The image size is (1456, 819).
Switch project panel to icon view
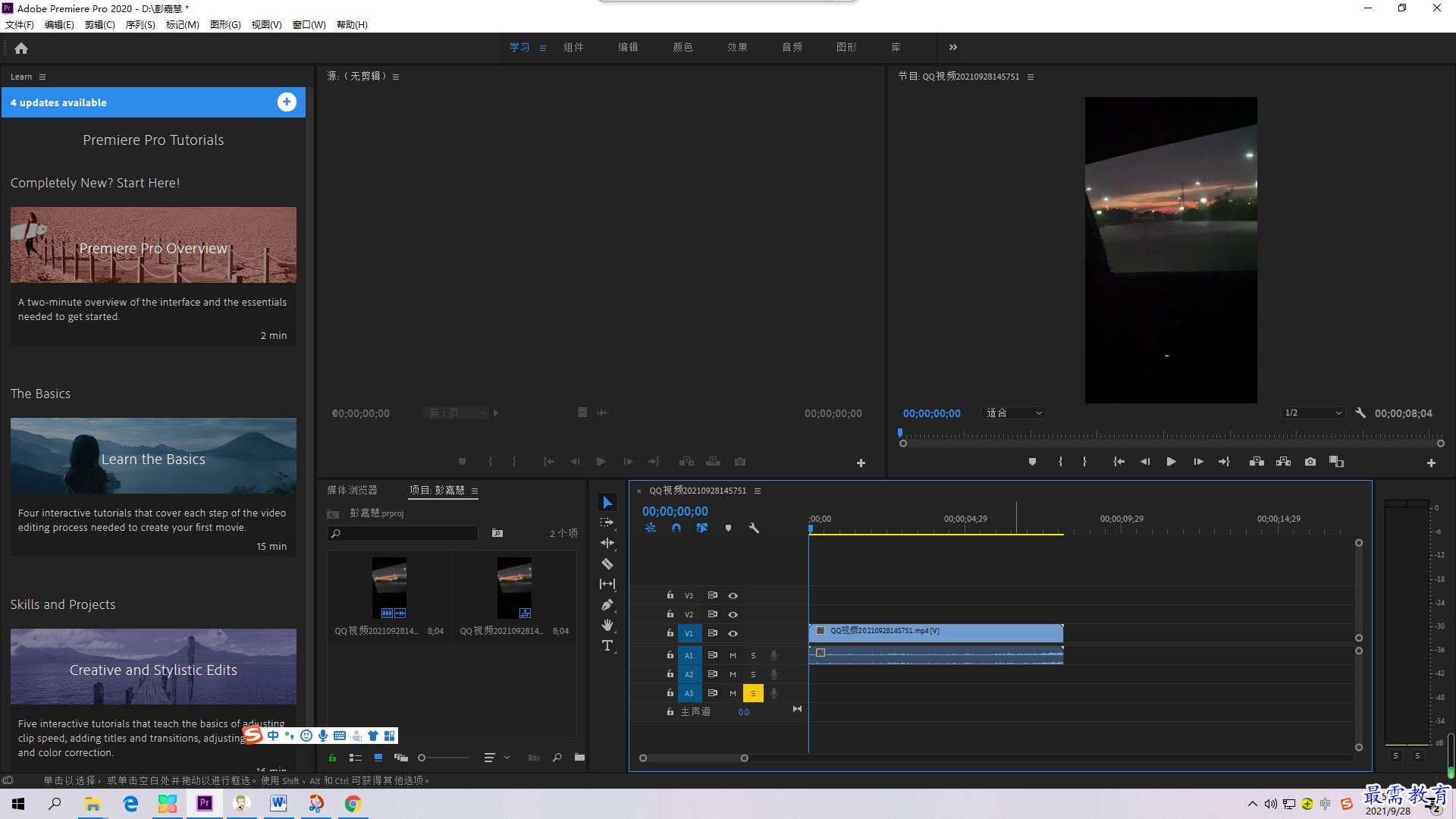click(x=378, y=757)
